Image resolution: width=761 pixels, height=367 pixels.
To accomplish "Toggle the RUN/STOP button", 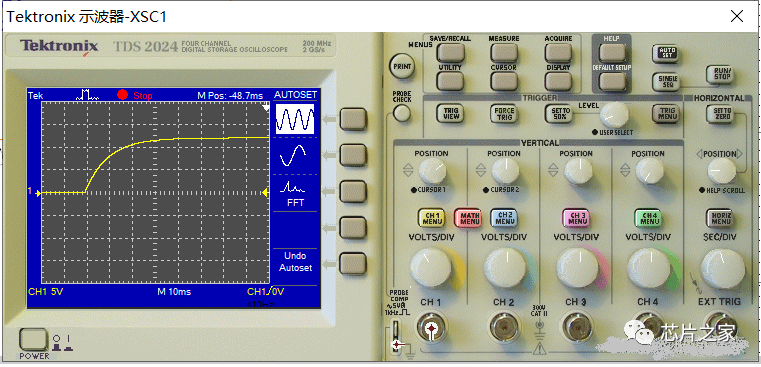I will click(721, 74).
